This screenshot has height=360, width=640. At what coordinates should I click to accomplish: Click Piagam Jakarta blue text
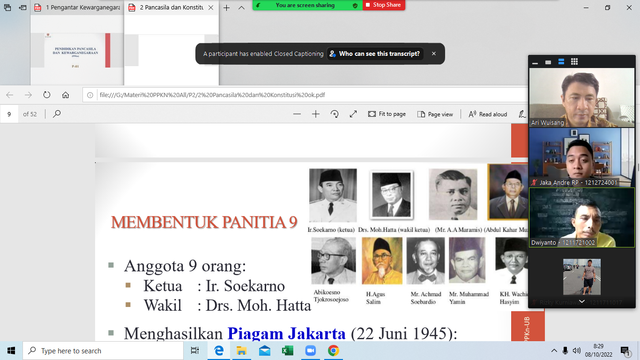(x=286, y=333)
